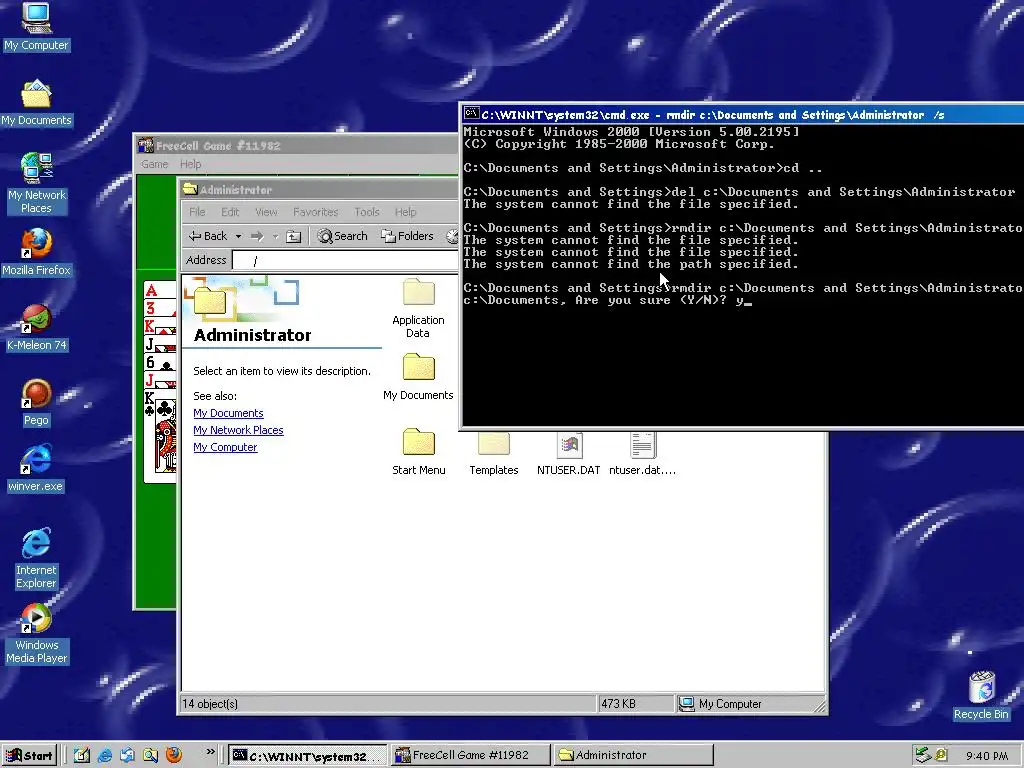
Task: Select the NTUSER.DAT file
Action: tap(568, 454)
